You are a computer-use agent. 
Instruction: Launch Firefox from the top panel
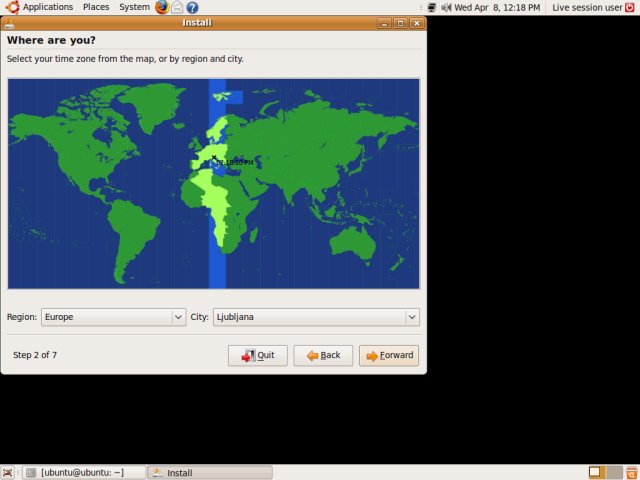click(162, 7)
